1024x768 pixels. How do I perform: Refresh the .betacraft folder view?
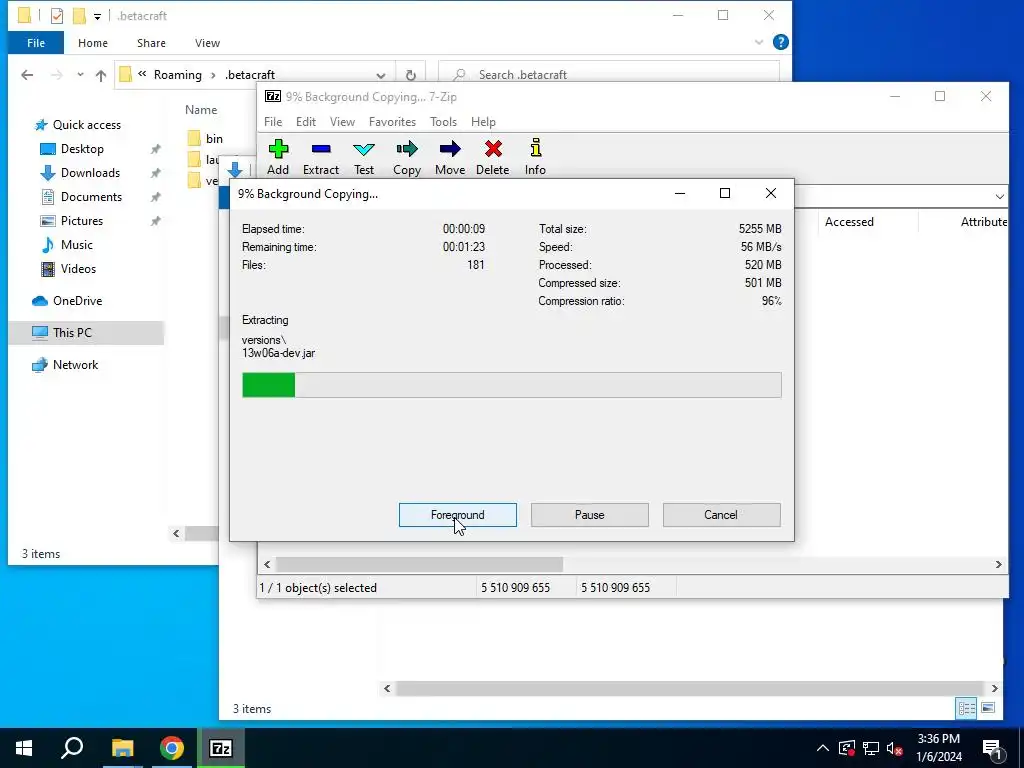point(410,75)
